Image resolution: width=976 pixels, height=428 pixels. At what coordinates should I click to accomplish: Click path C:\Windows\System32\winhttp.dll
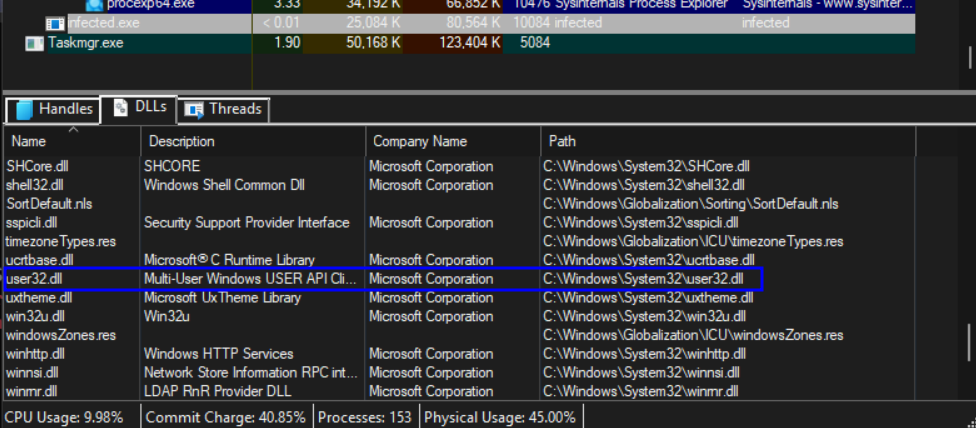644,354
